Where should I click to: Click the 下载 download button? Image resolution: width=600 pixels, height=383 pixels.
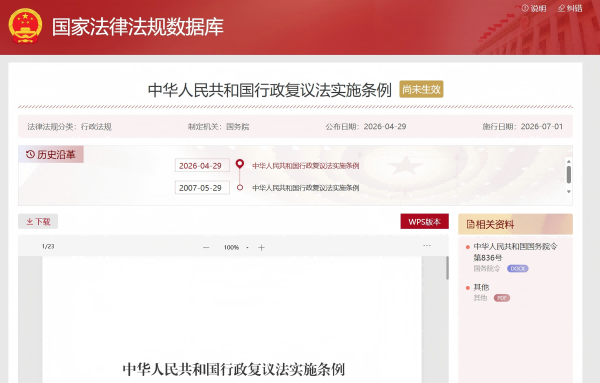pos(38,222)
